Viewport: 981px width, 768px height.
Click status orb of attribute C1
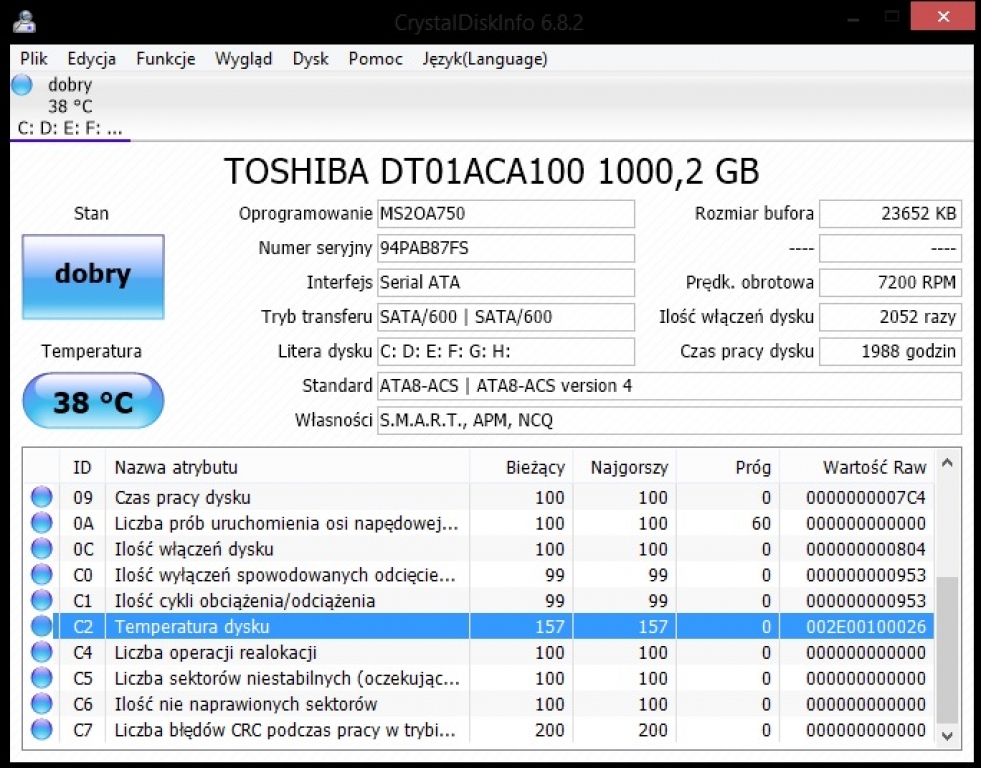41,600
